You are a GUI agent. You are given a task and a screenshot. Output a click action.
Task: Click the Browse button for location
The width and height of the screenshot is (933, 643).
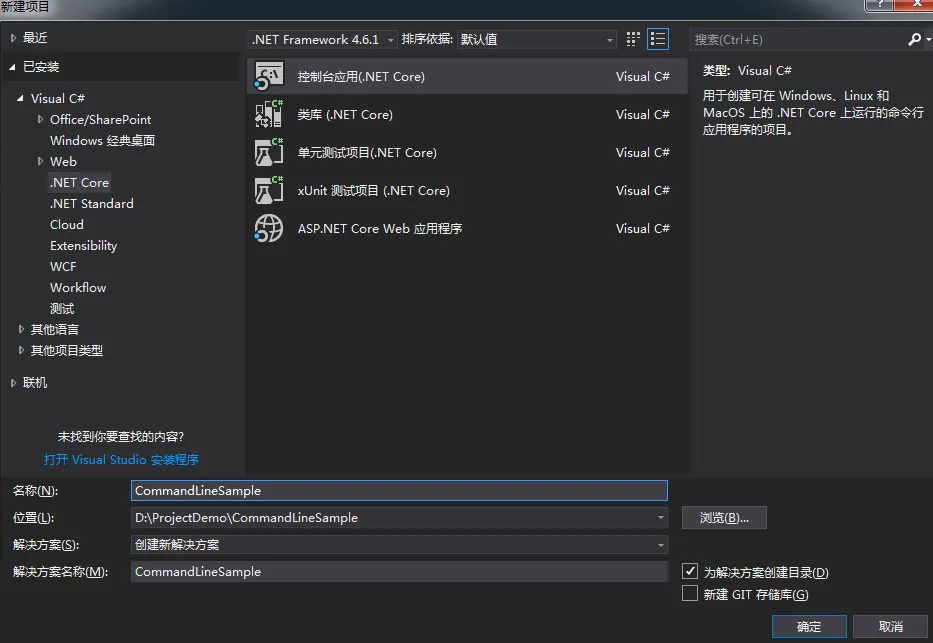(724, 518)
